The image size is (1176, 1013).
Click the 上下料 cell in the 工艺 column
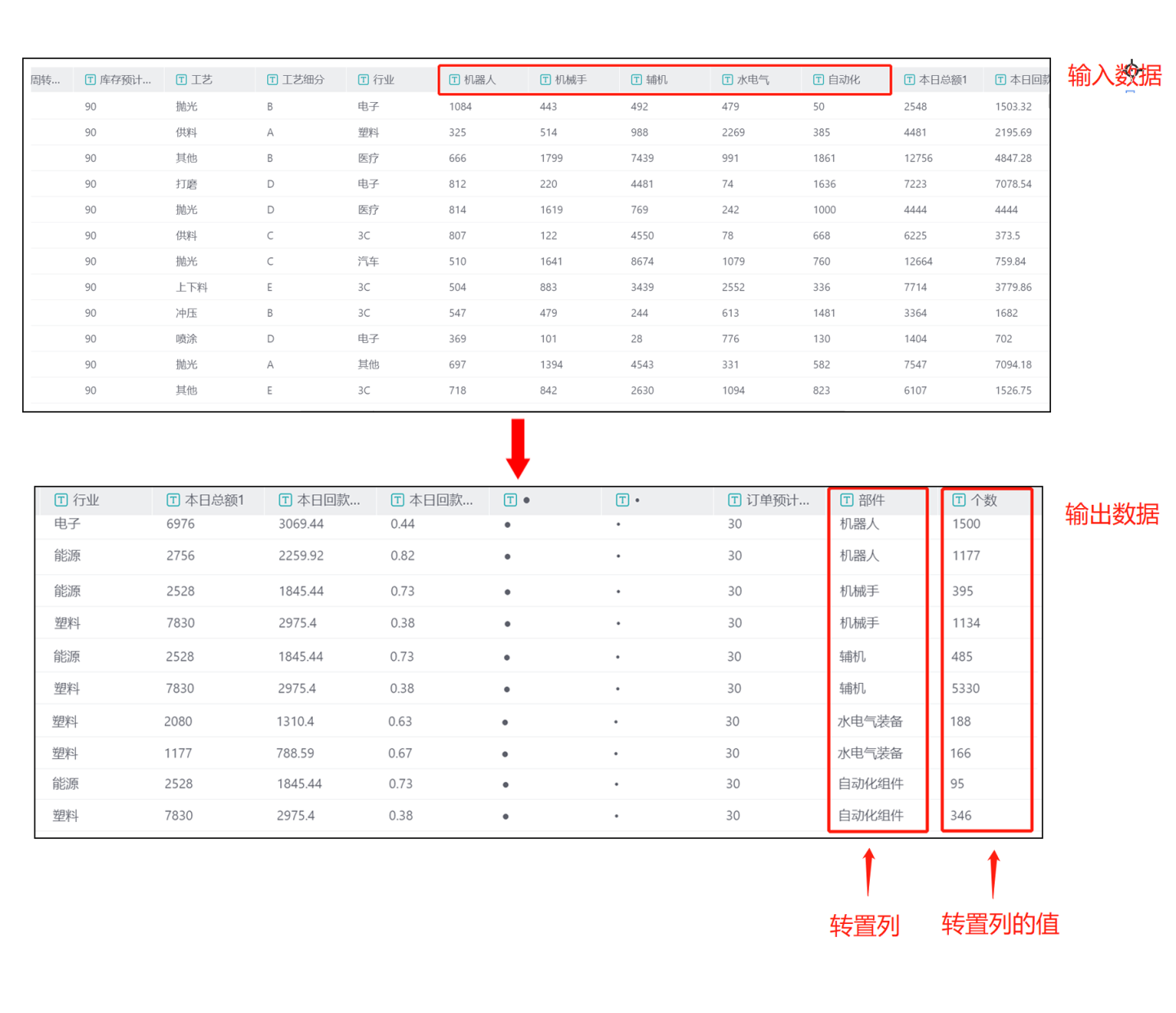pos(191,288)
